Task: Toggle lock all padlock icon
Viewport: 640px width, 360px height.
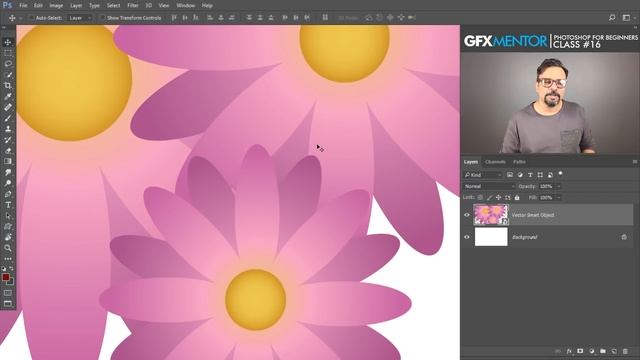Action: (517, 198)
